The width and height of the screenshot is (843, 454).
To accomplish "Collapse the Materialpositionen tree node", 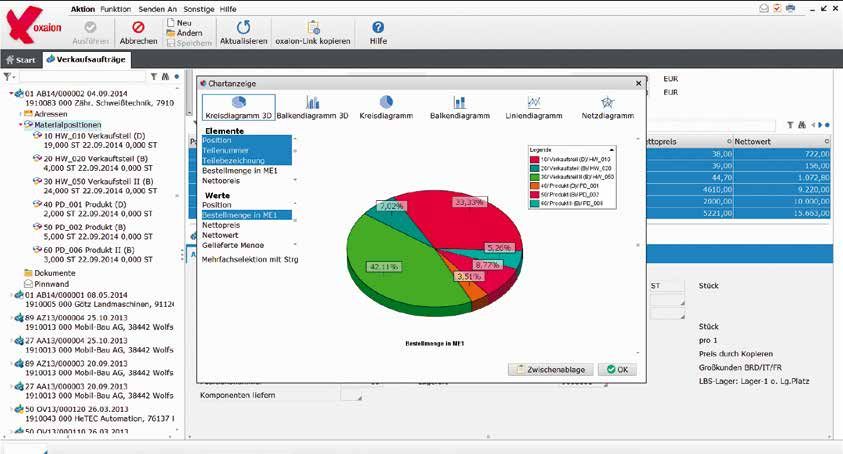I will pos(21,125).
